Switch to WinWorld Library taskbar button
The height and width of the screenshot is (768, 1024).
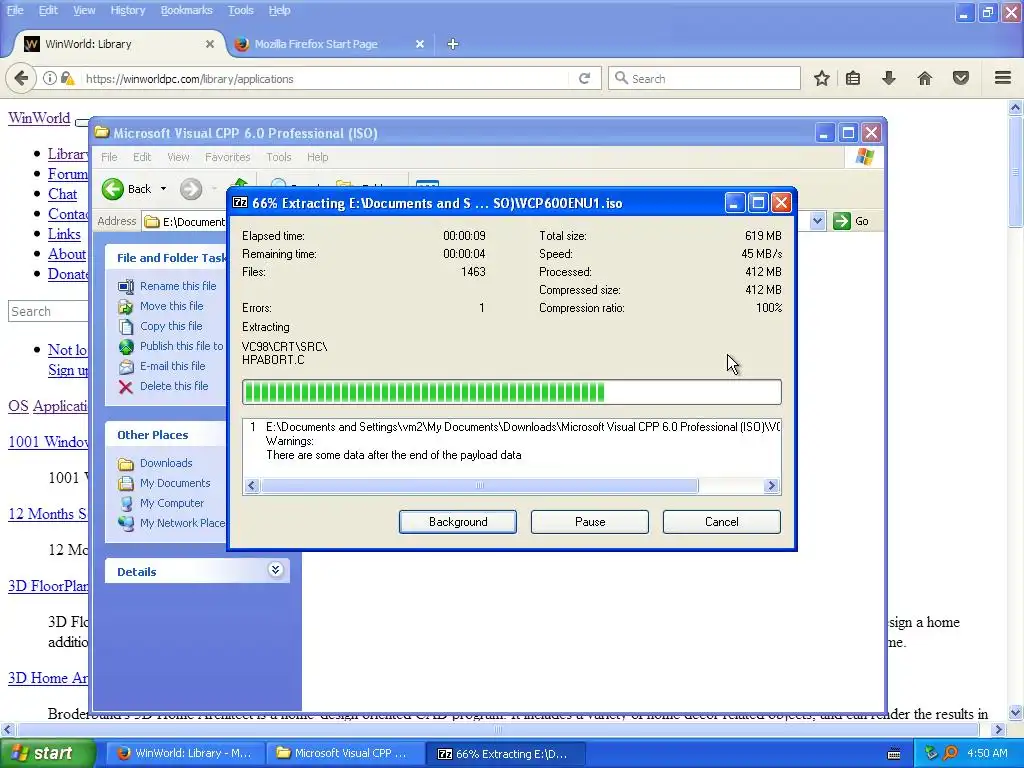(x=185, y=754)
